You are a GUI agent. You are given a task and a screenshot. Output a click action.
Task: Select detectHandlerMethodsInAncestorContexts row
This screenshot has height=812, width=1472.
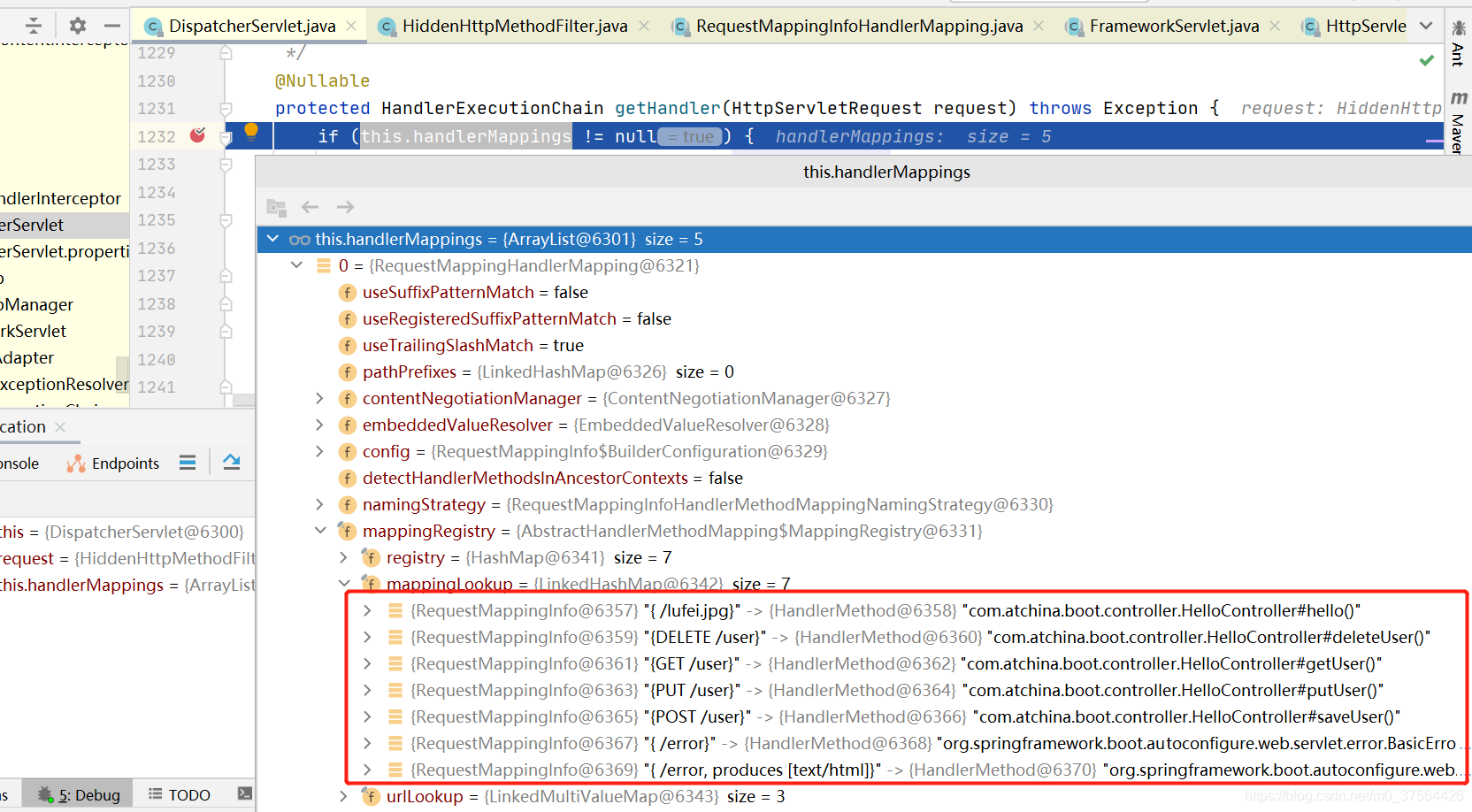click(x=864, y=478)
